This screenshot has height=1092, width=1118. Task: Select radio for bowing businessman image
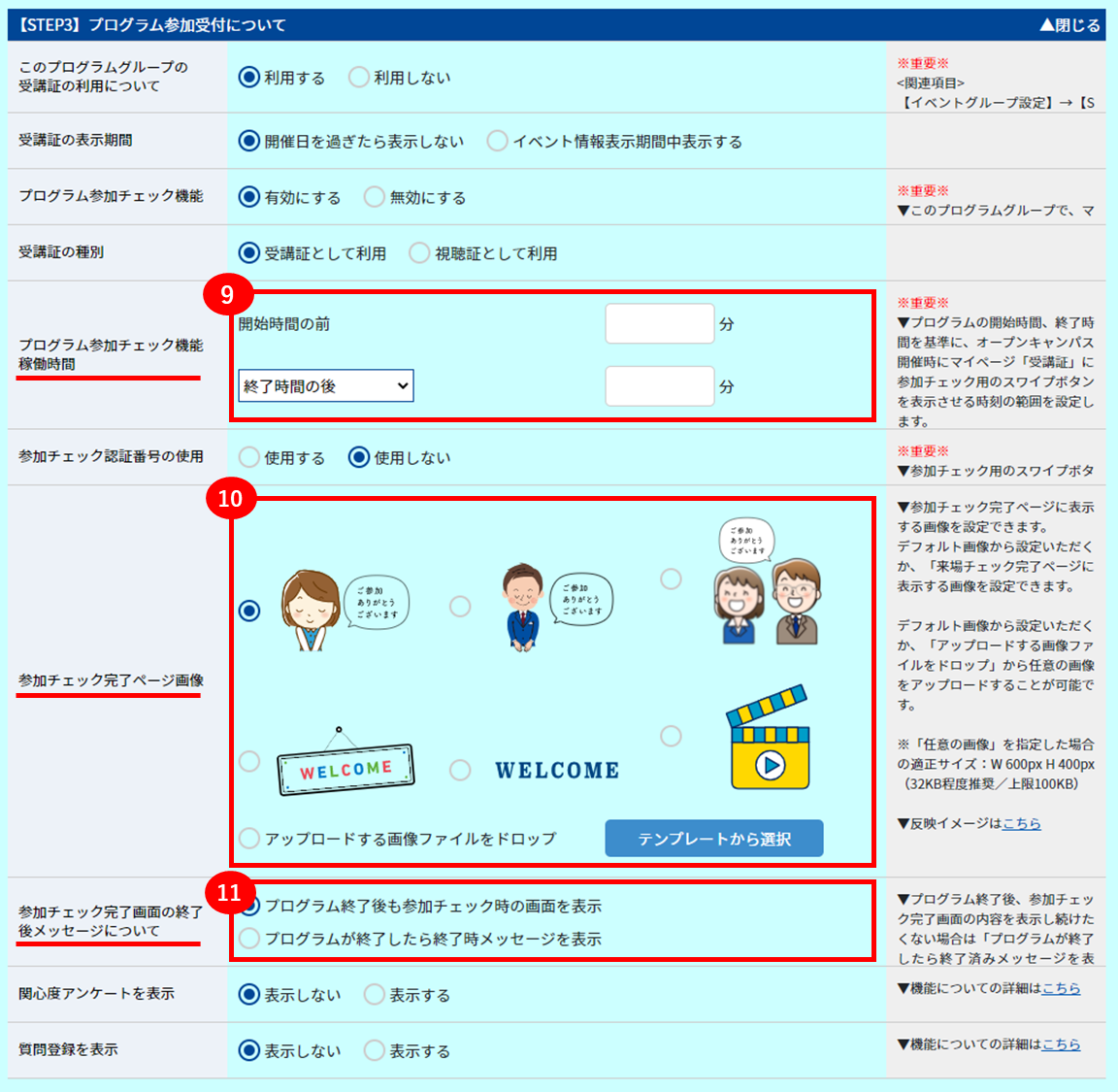[460, 607]
